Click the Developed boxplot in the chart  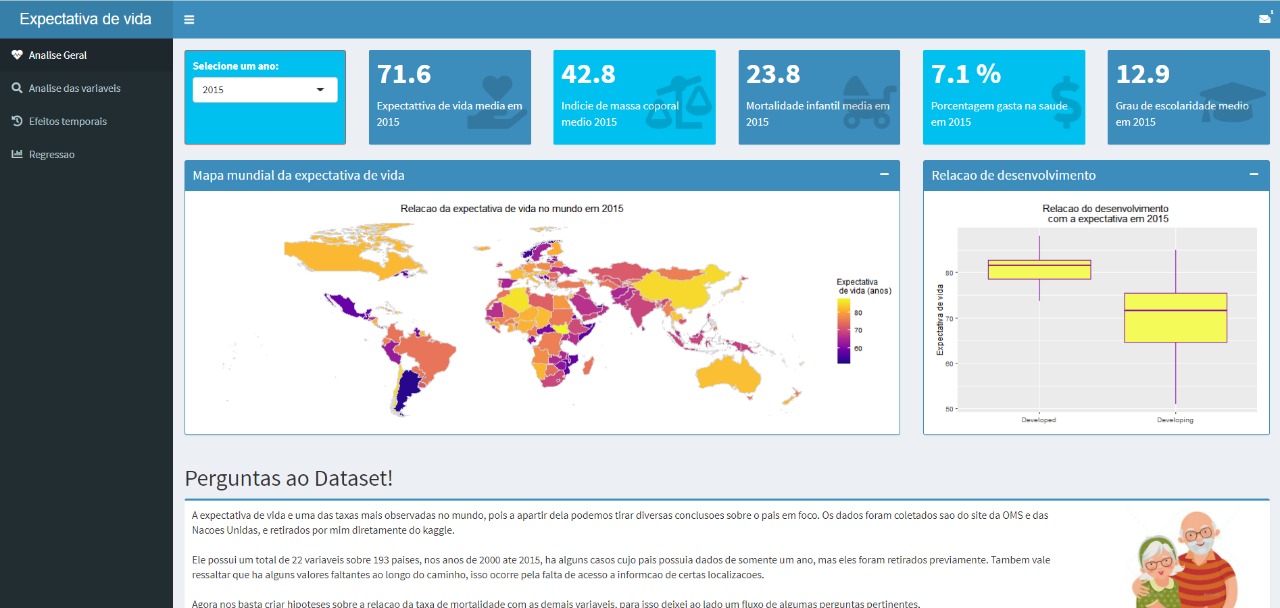(1039, 269)
